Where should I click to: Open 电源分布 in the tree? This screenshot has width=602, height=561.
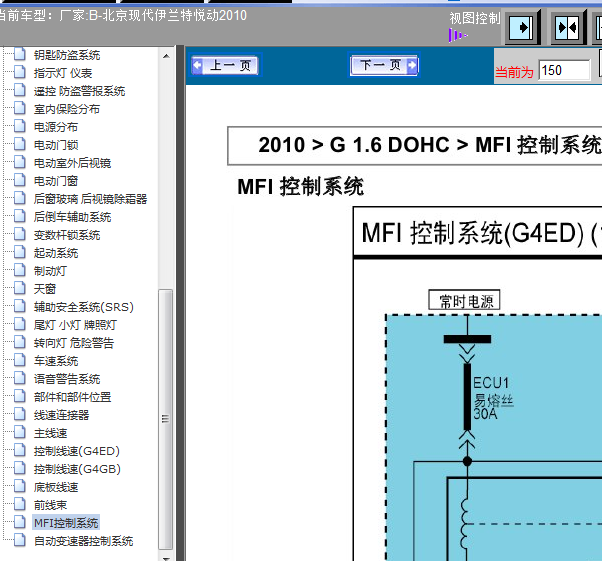(56, 127)
